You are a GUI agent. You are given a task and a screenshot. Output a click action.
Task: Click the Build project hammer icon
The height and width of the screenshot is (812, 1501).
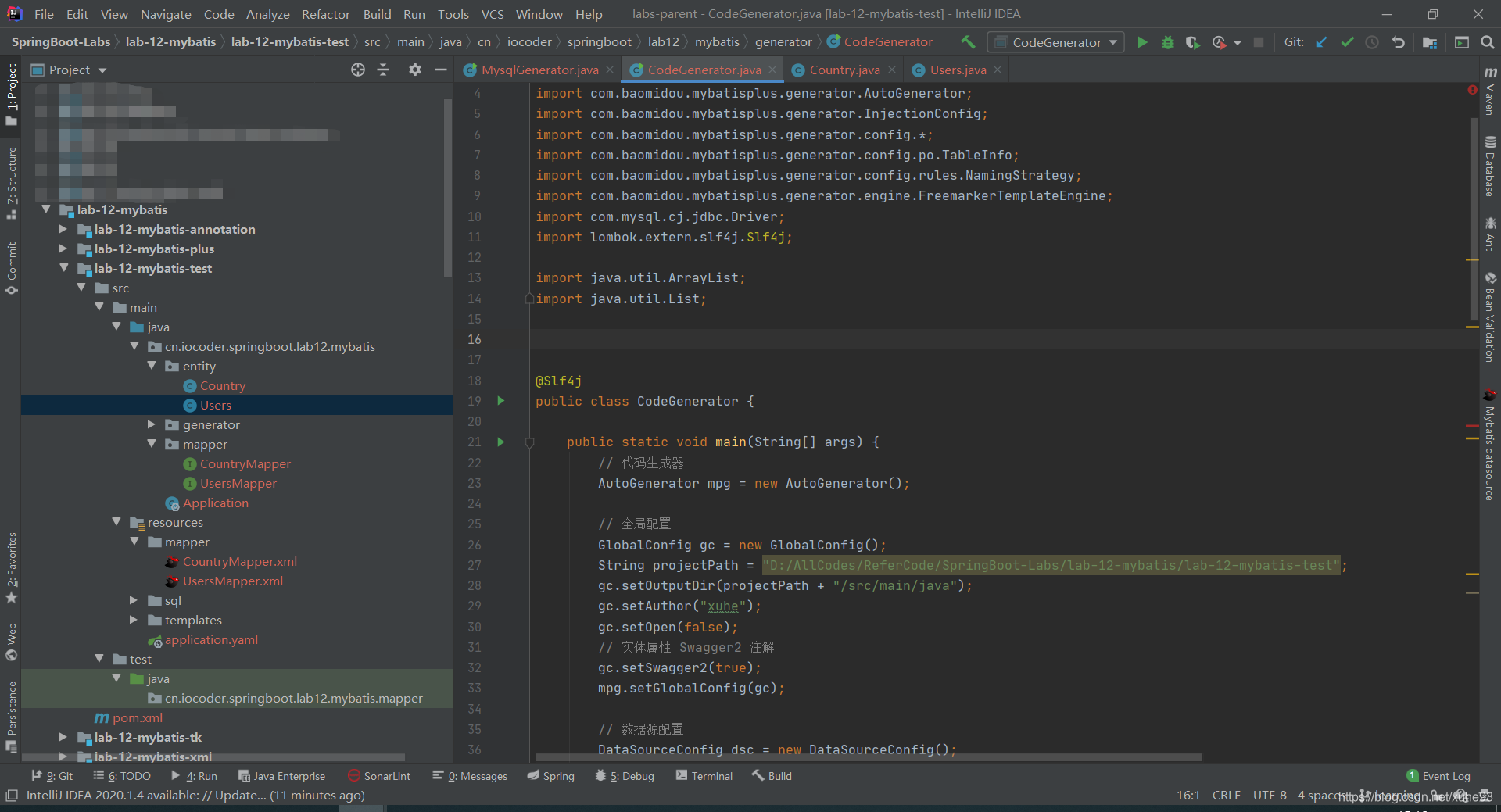(968, 42)
